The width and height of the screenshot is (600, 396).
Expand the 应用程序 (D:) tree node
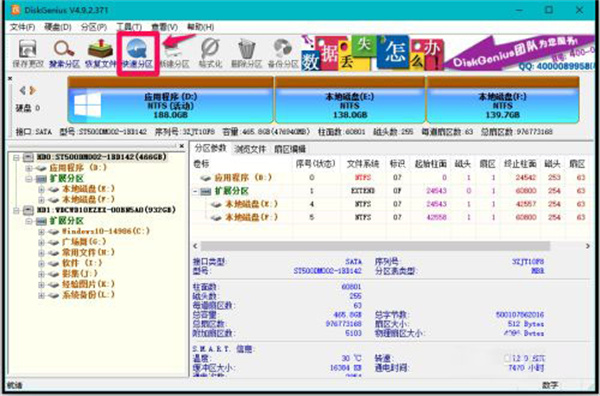coord(29,168)
